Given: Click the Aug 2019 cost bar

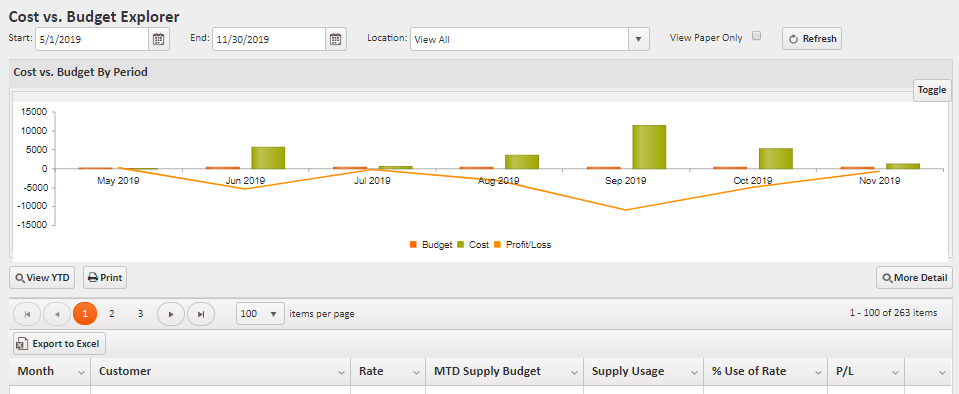Looking at the screenshot, I should coord(522,162).
